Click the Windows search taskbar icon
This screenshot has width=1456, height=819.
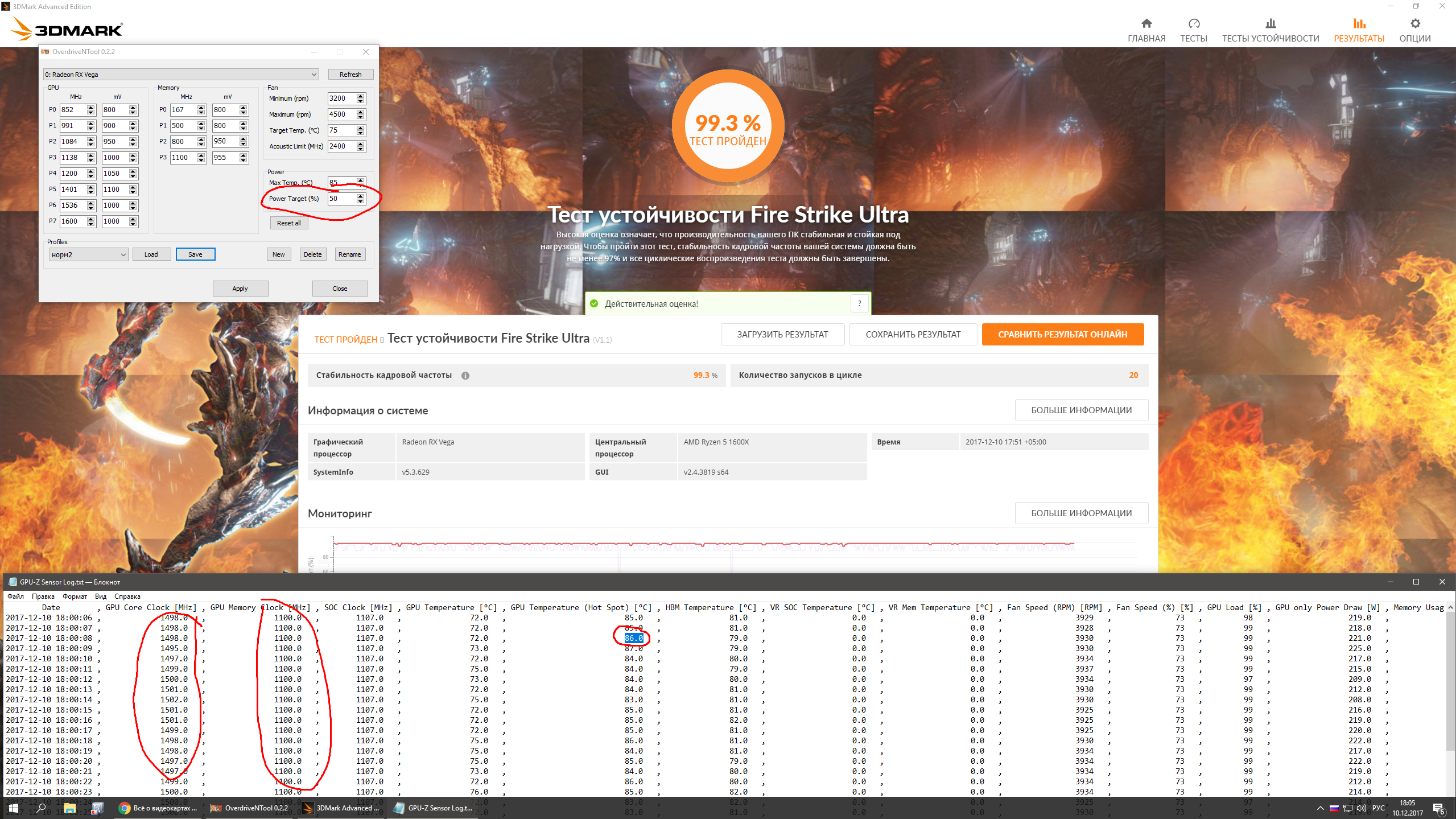click(41, 808)
